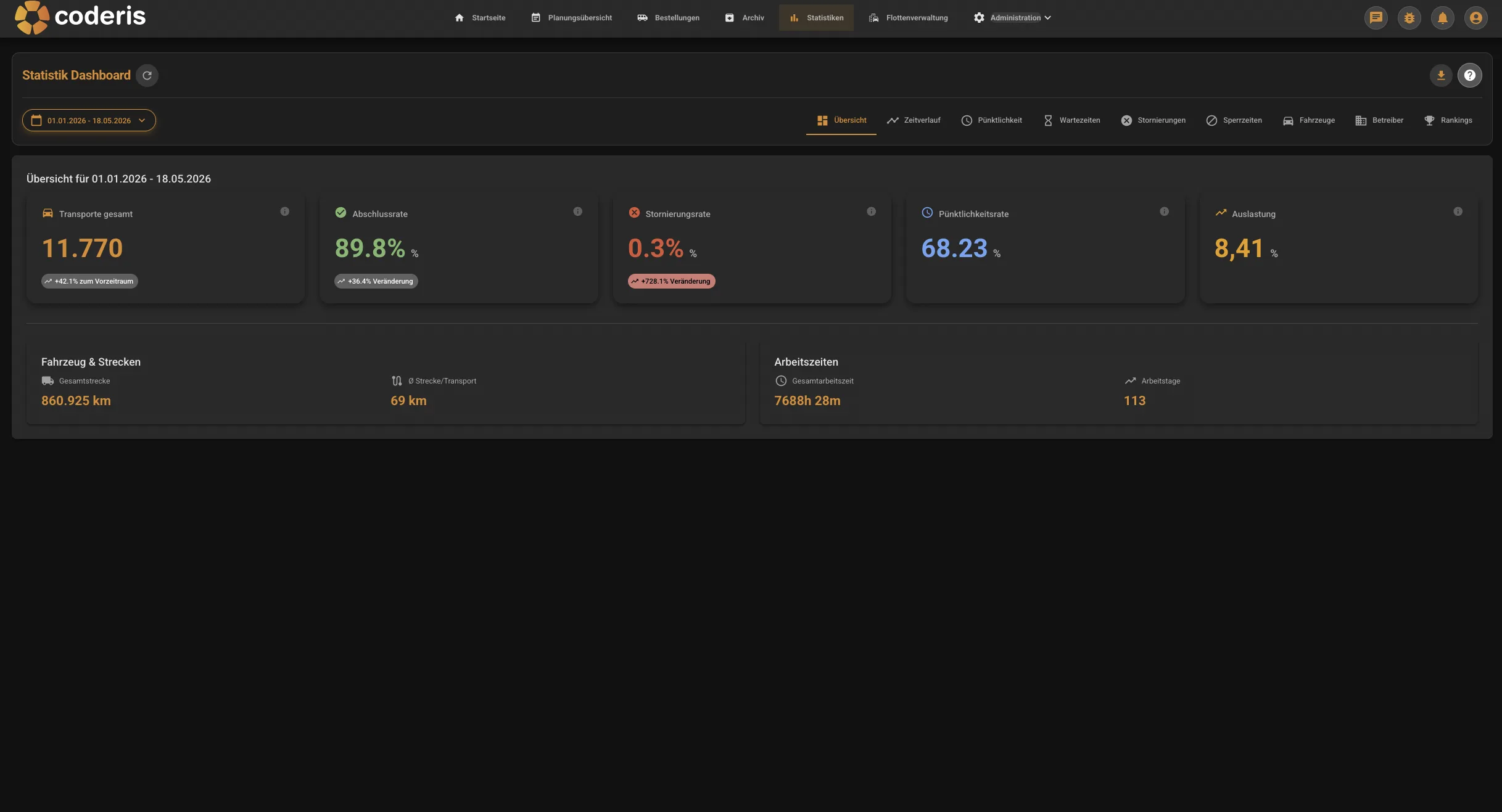Show info for Abschlussrate card
The image size is (1502, 812).
pos(577,211)
